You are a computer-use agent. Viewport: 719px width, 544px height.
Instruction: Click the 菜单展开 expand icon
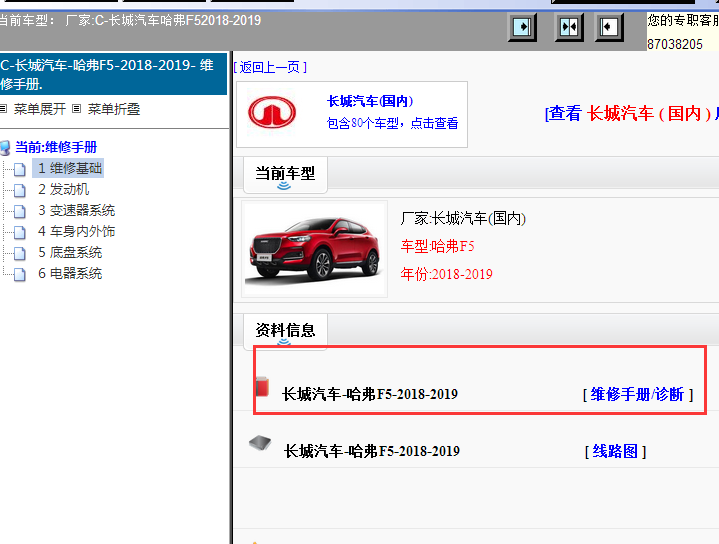pyautogui.click(x=3, y=109)
